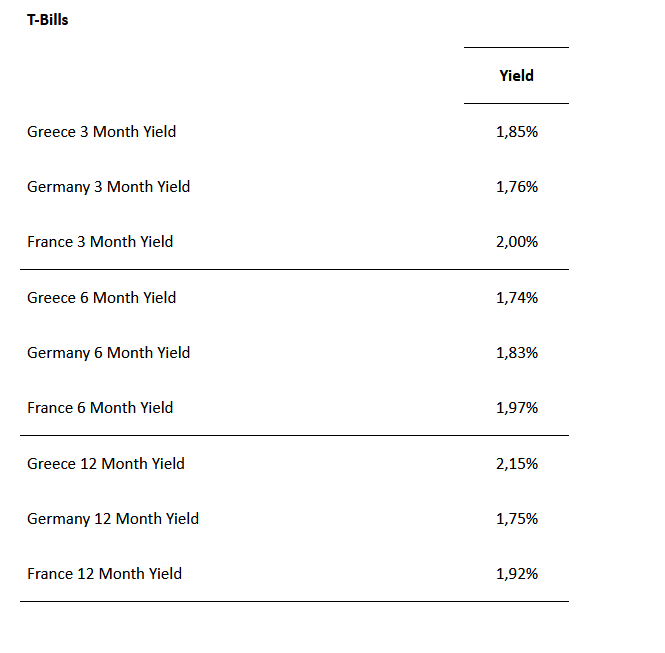Click the 1,76% yield value
Screen dimensions: 665x653
tap(517, 187)
